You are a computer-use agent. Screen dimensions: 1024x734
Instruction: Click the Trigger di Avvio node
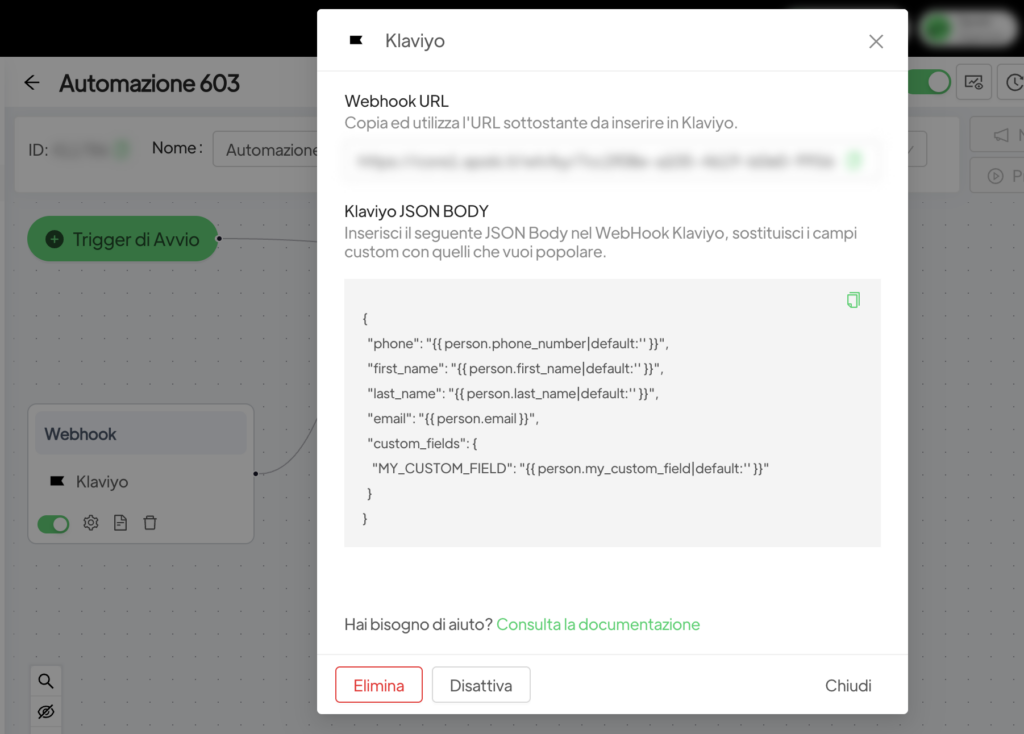tap(122, 239)
